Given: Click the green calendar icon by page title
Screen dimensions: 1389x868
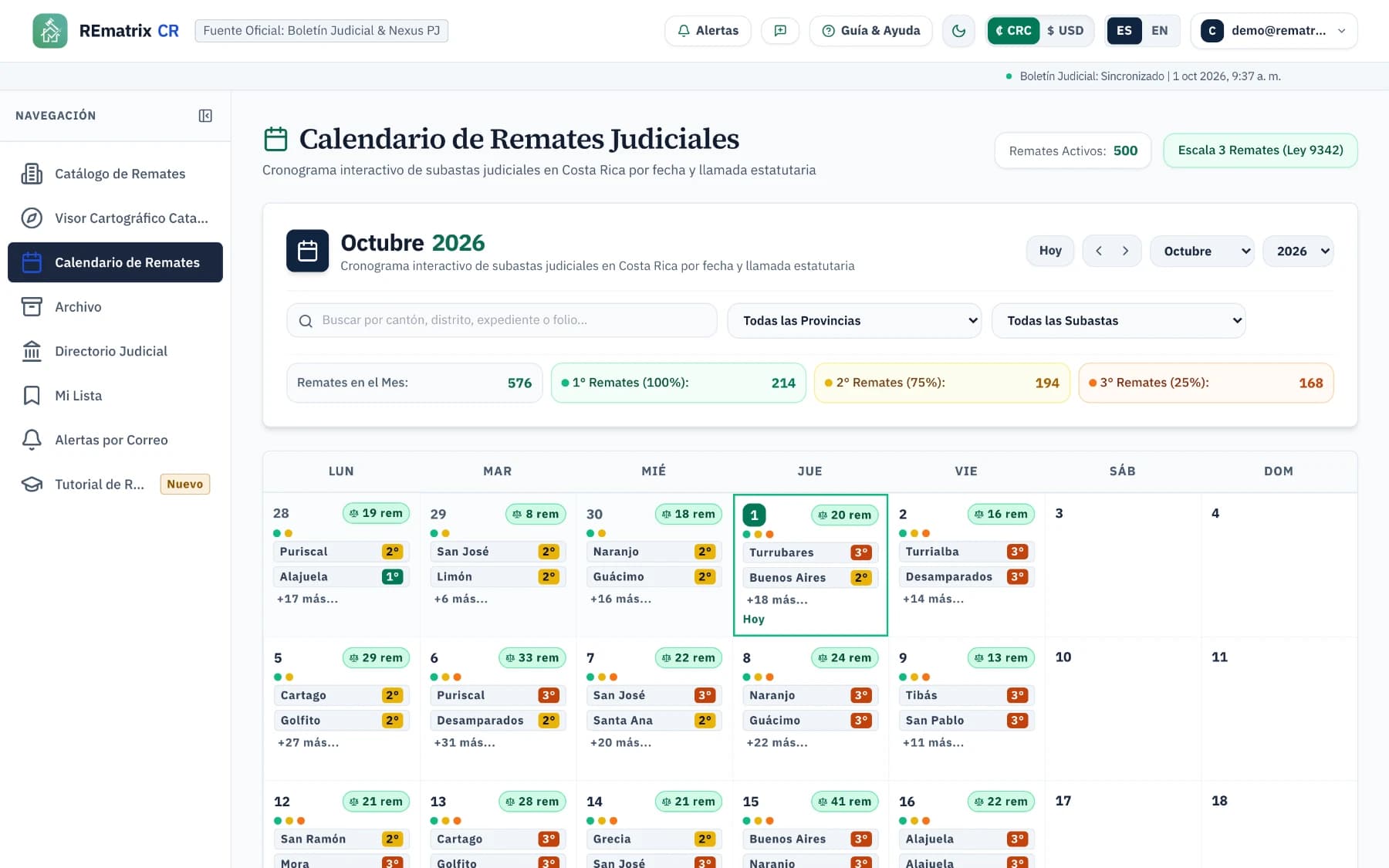Looking at the screenshot, I should (275, 139).
